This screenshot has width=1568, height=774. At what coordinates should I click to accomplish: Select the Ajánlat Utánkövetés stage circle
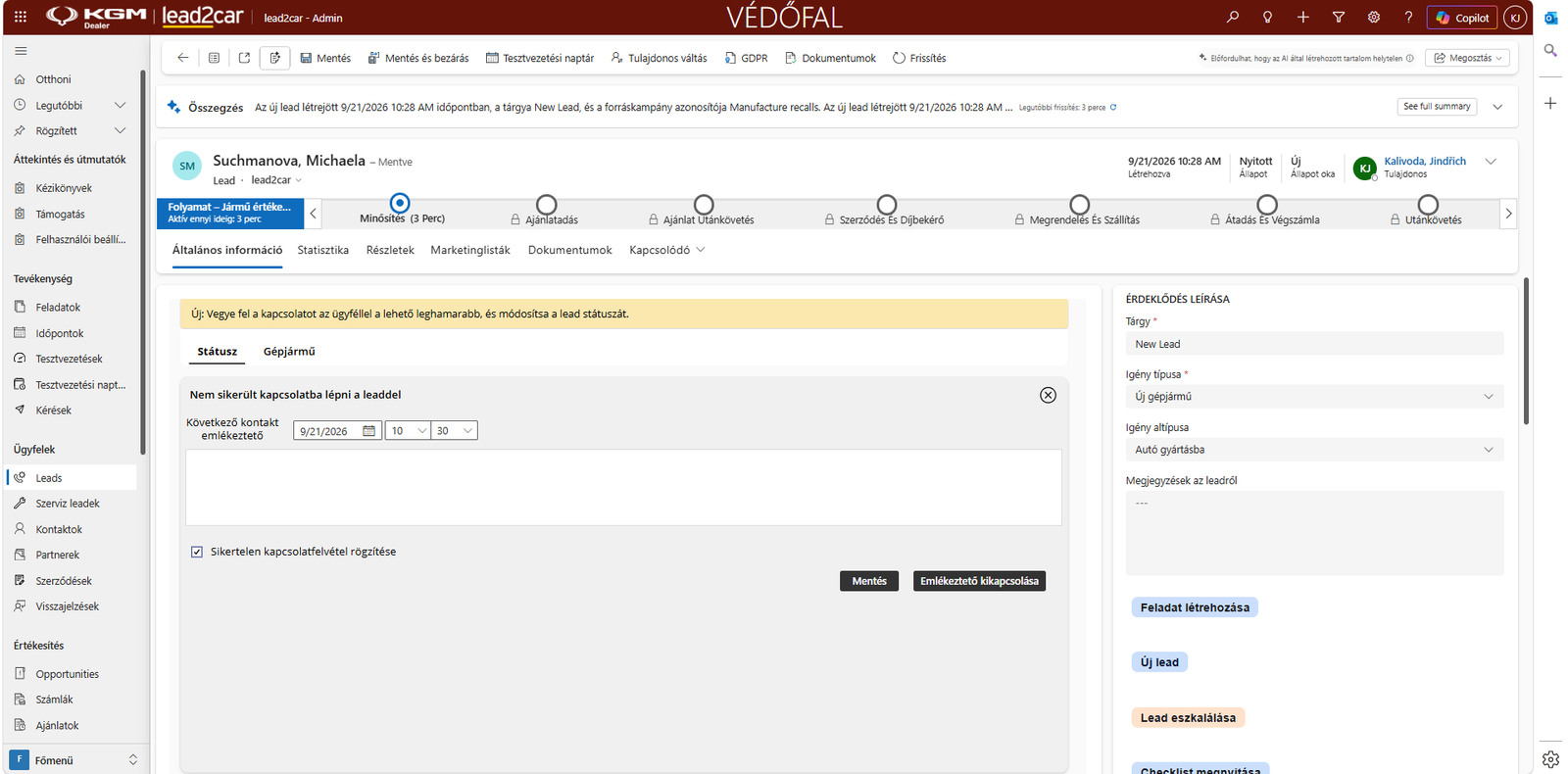704,204
